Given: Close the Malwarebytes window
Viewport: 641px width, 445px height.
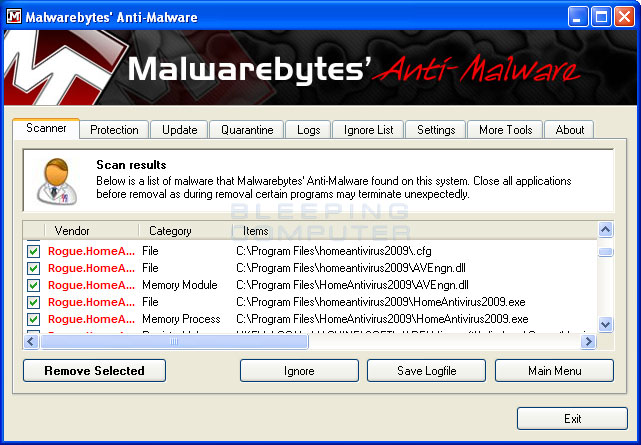Looking at the screenshot, I should pos(625,17).
